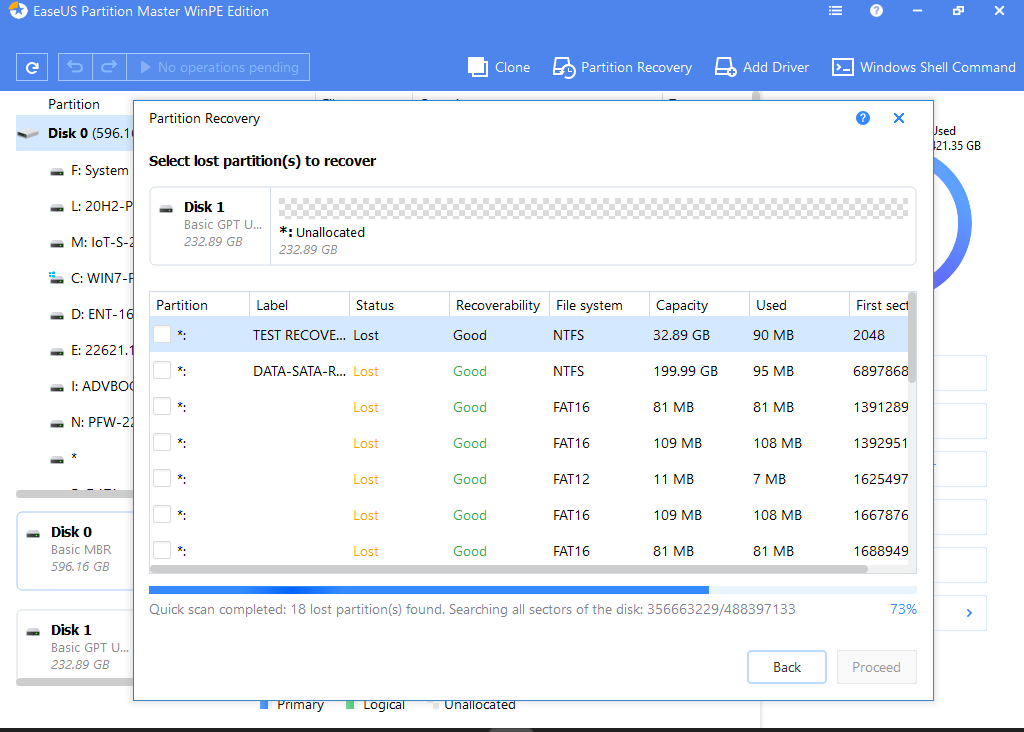Open Add Driver tool
The width and height of the screenshot is (1024, 732).
point(761,67)
